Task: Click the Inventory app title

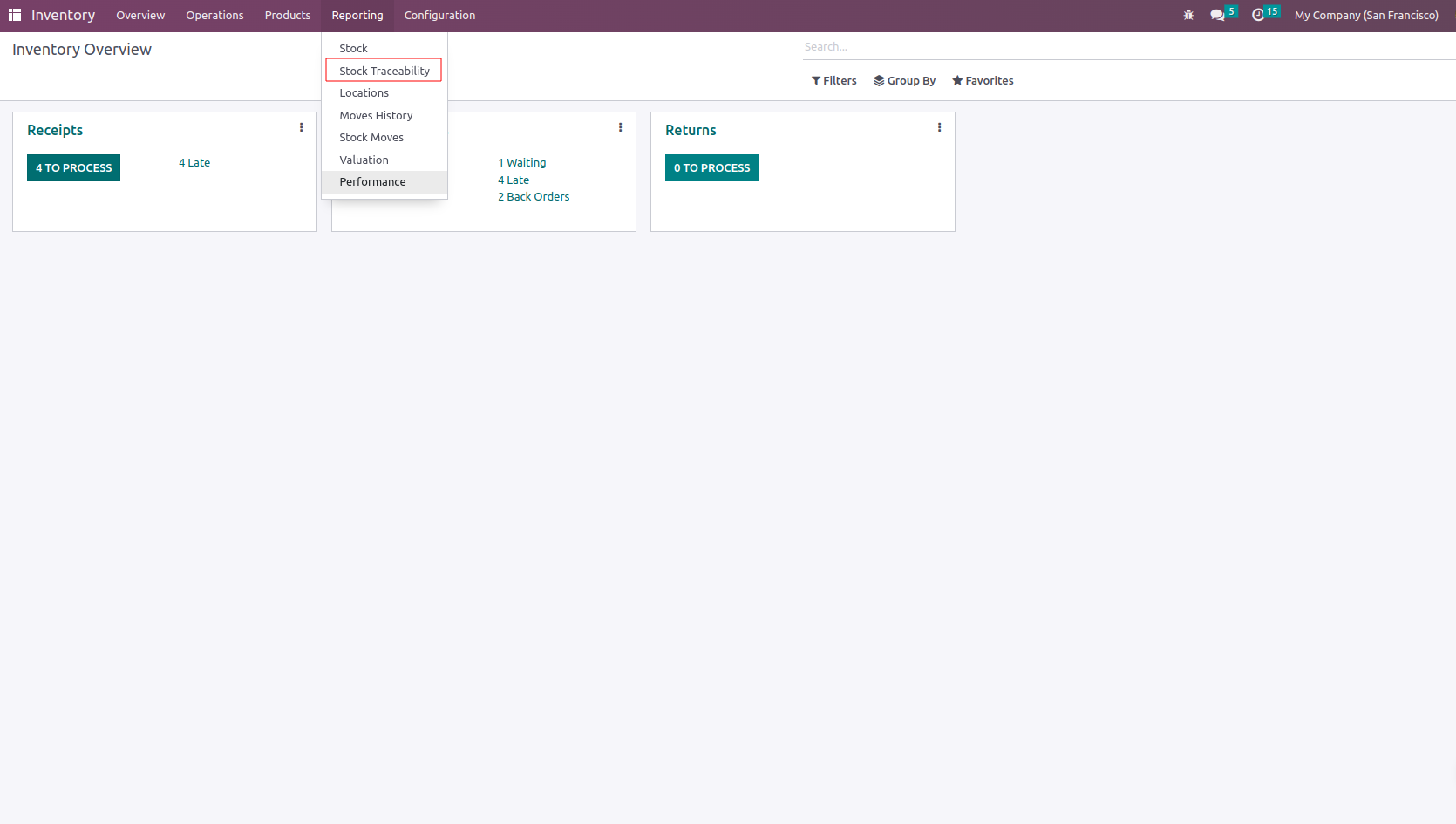Action: pyautogui.click(x=63, y=15)
